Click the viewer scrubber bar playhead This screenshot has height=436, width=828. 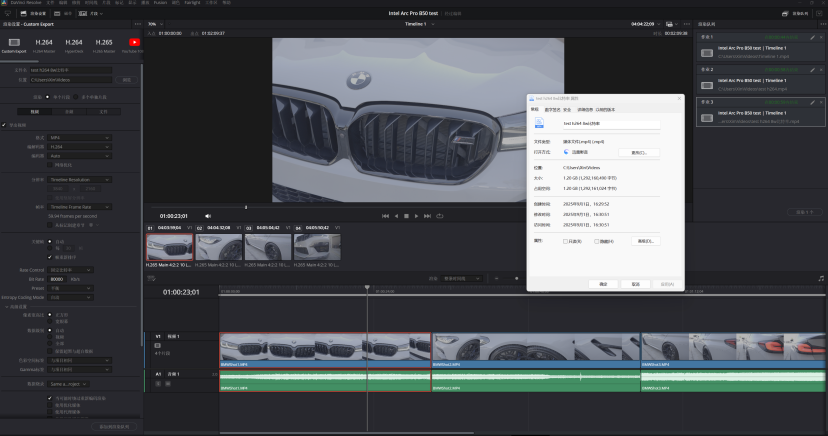click(246, 207)
